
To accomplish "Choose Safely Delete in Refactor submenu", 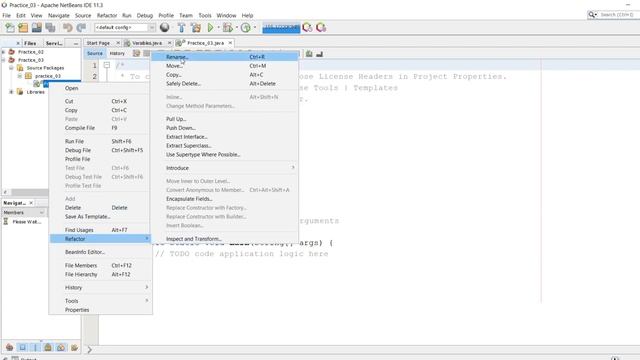I will [x=225, y=84].
